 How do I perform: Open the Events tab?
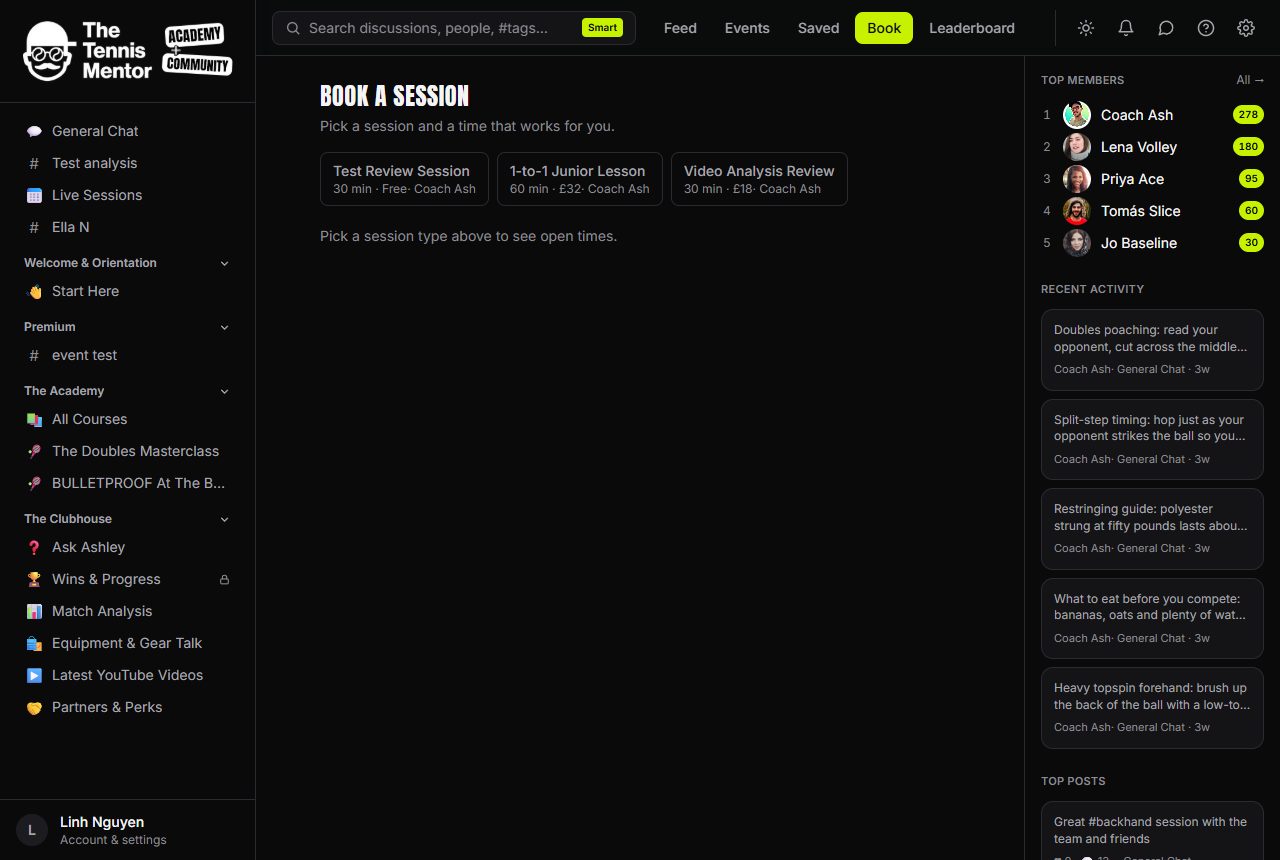747,28
